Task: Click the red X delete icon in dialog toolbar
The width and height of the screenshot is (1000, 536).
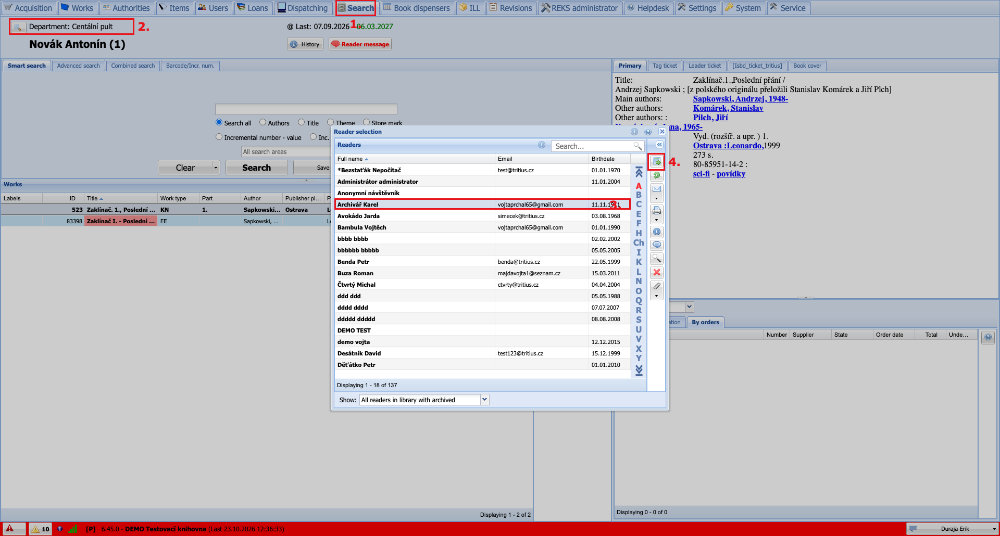Action: [656, 272]
